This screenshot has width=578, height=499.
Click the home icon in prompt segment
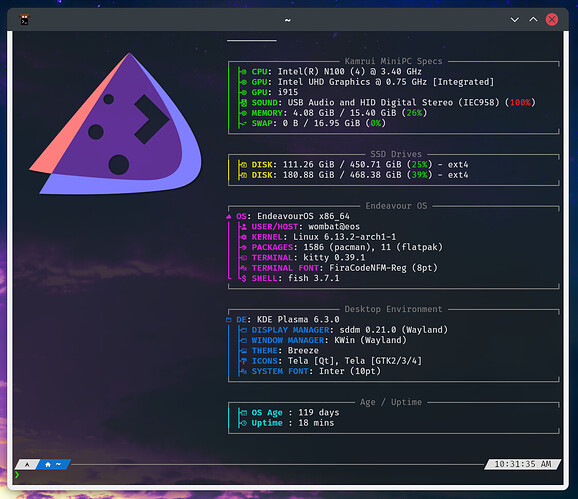coord(48,464)
